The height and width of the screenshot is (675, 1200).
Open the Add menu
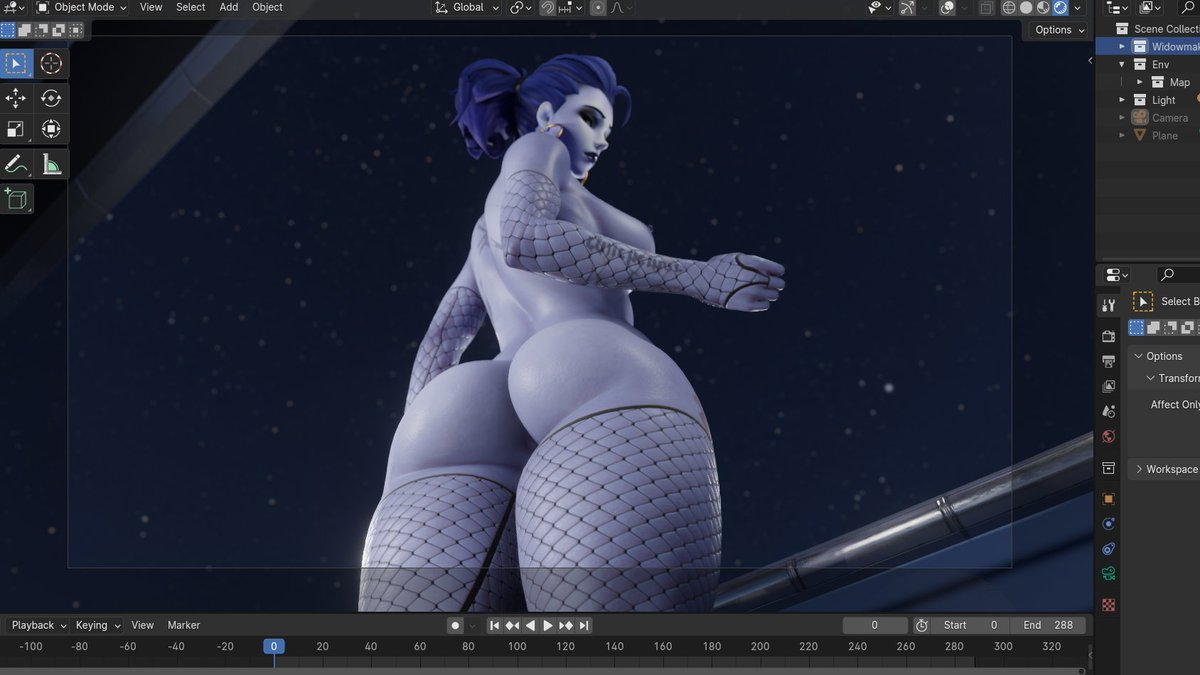pyautogui.click(x=229, y=7)
